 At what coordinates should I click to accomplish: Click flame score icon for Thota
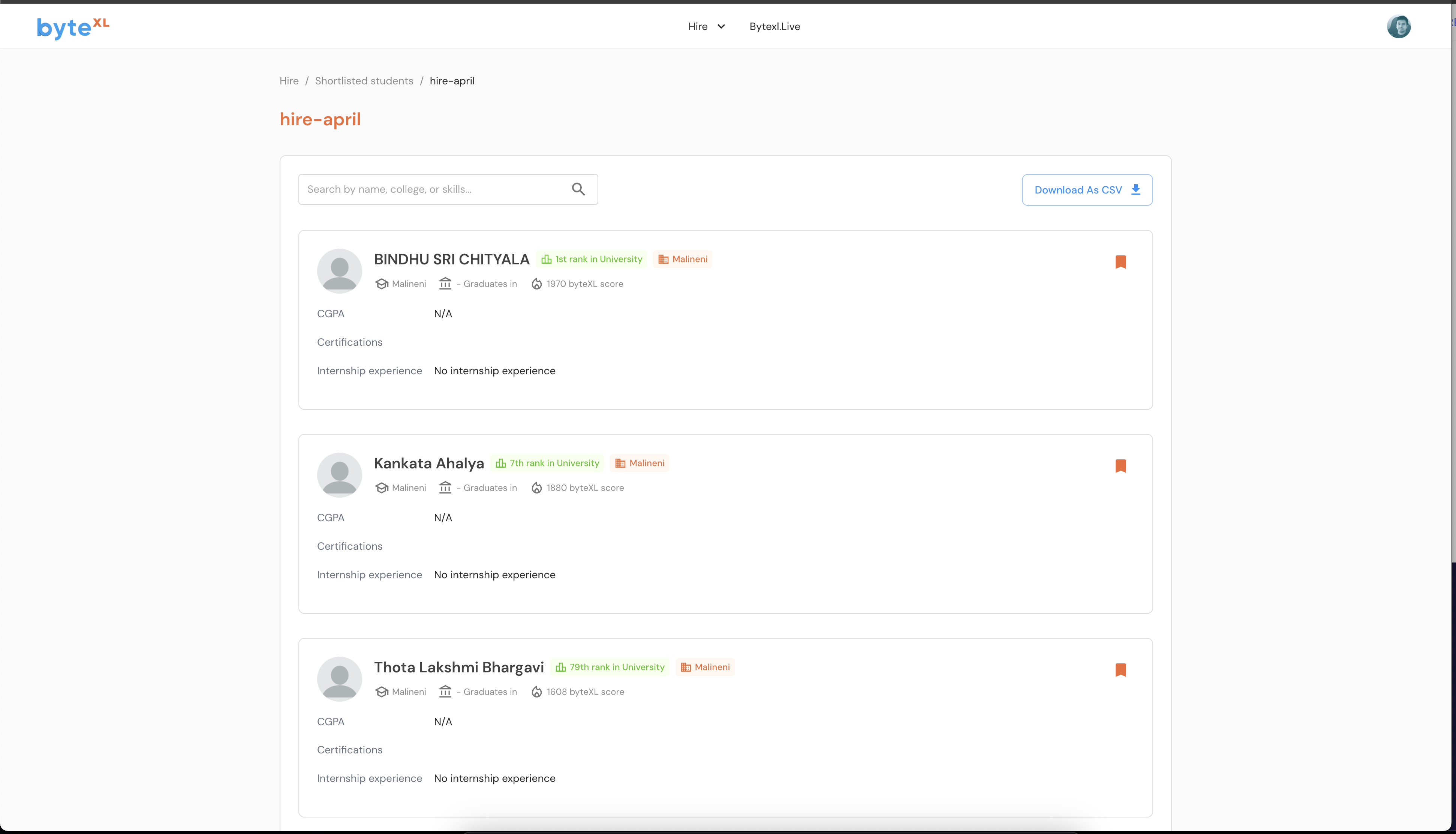(536, 691)
